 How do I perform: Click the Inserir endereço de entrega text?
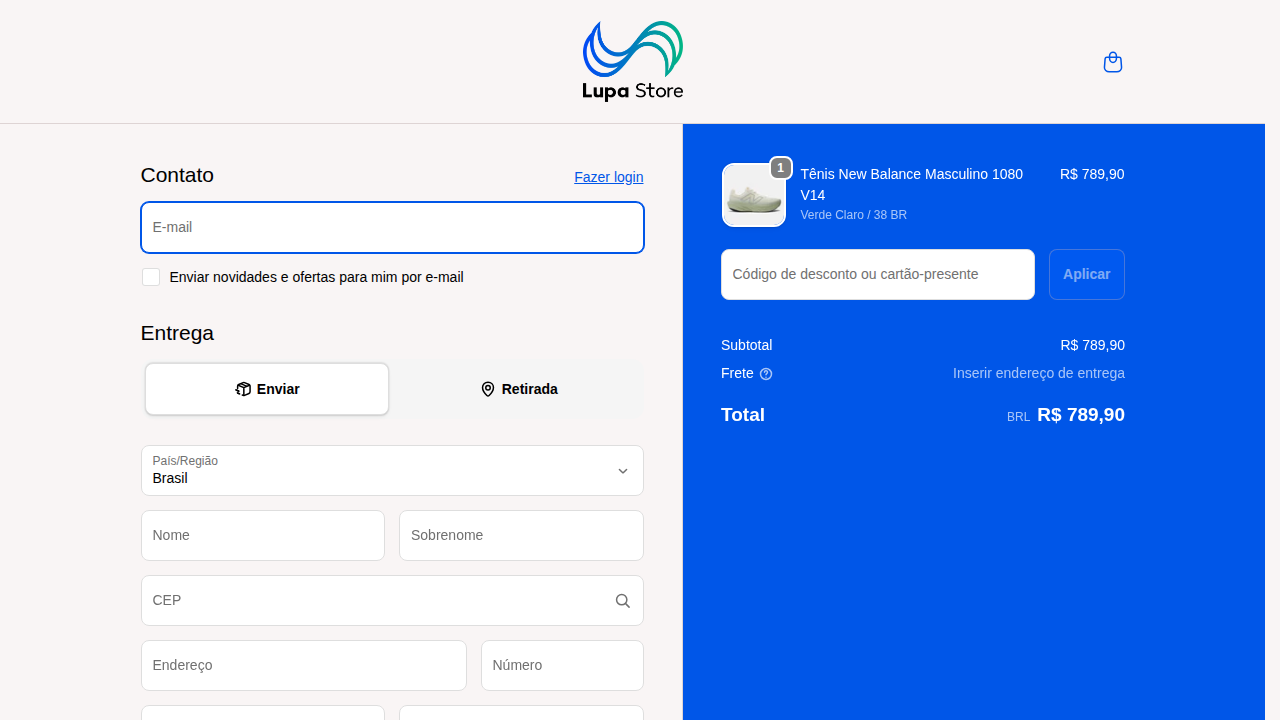[x=1039, y=373]
